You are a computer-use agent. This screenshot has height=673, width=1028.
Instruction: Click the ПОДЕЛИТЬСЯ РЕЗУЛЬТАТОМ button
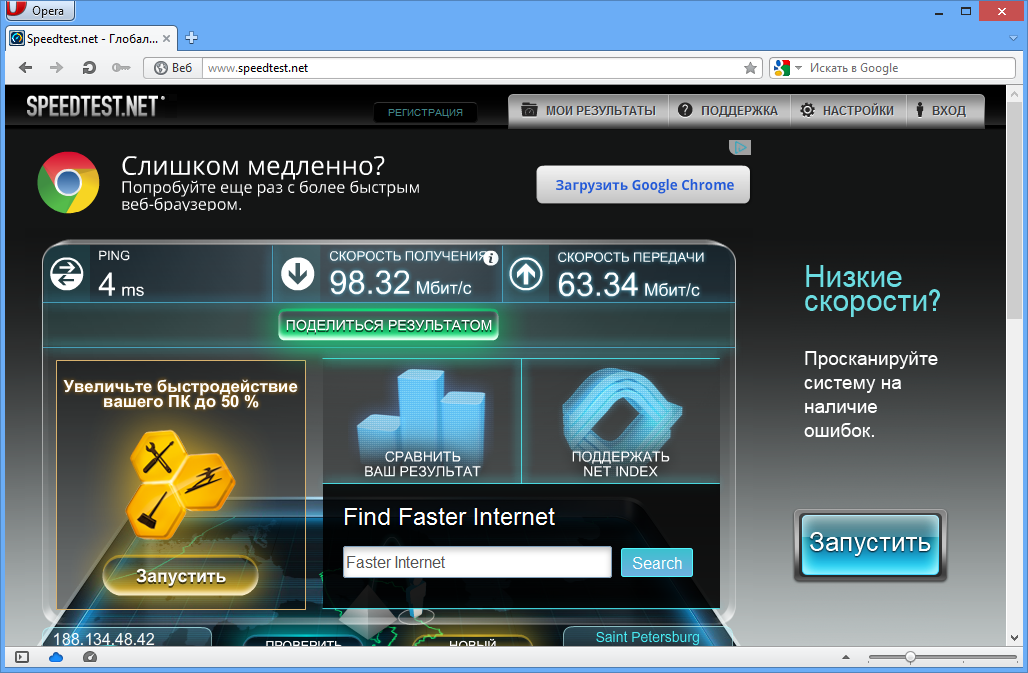[x=389, y=325]
